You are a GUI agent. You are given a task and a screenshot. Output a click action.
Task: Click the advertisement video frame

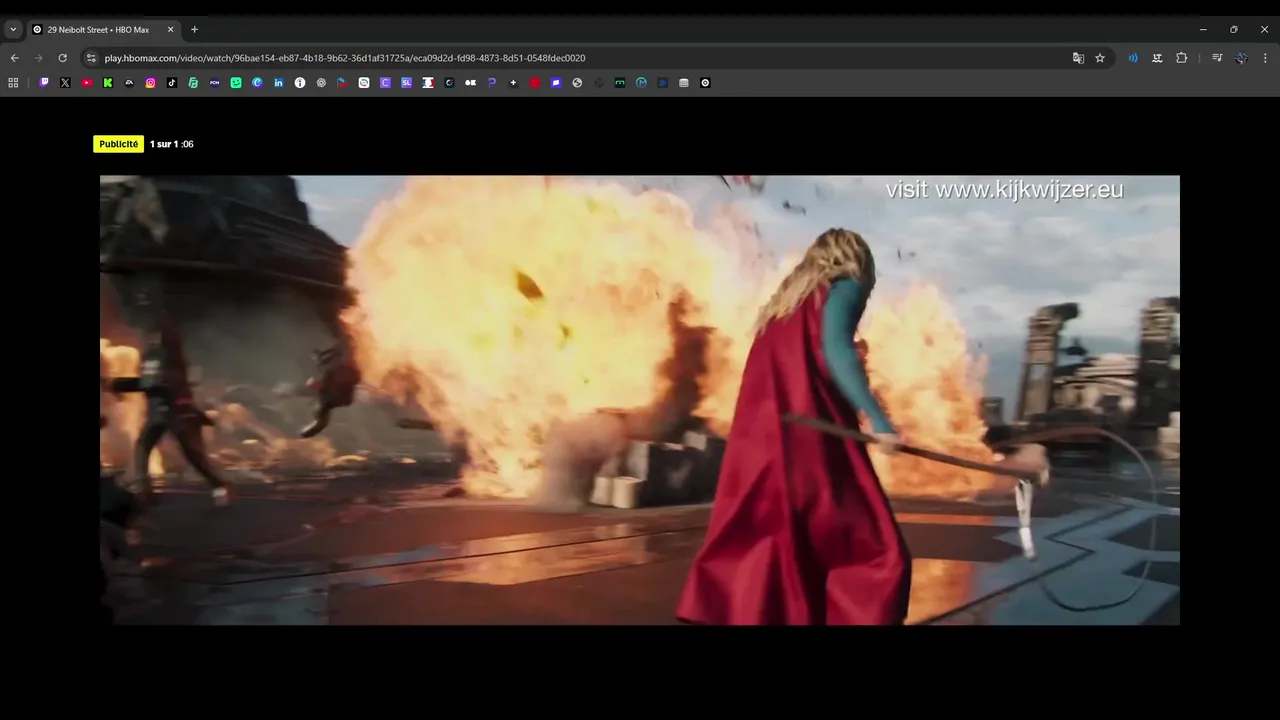coord(640,400)
